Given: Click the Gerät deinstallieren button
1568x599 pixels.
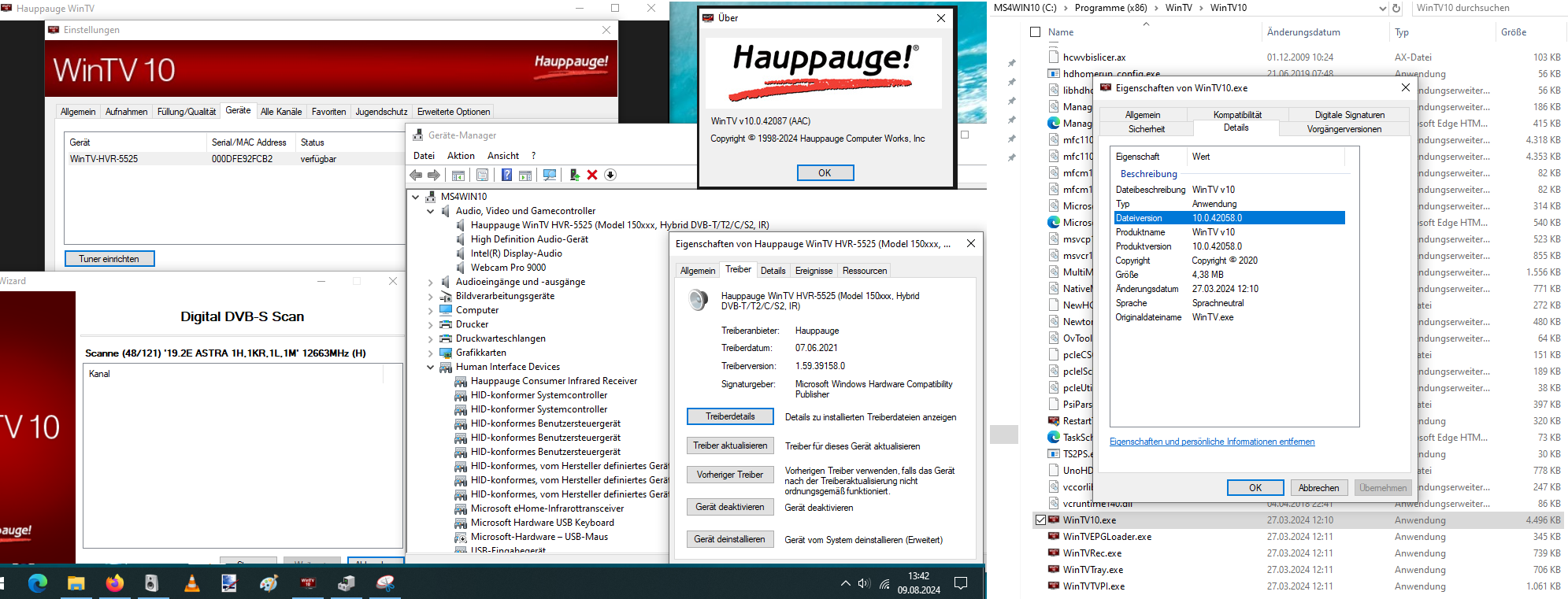Looking at the screenshot, I should [x=730, y=539].
